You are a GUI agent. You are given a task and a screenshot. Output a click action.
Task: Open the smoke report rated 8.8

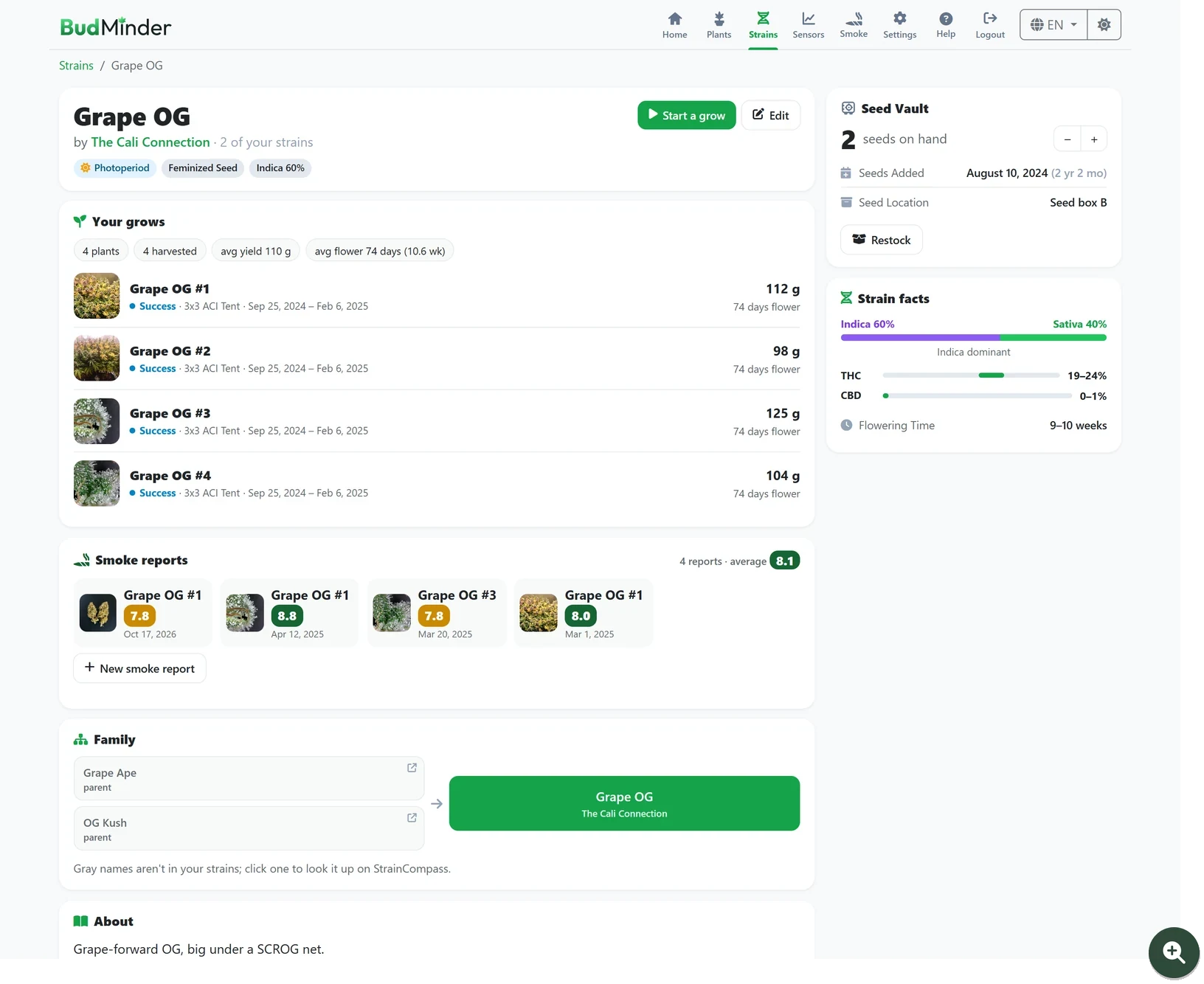[289, 613]
